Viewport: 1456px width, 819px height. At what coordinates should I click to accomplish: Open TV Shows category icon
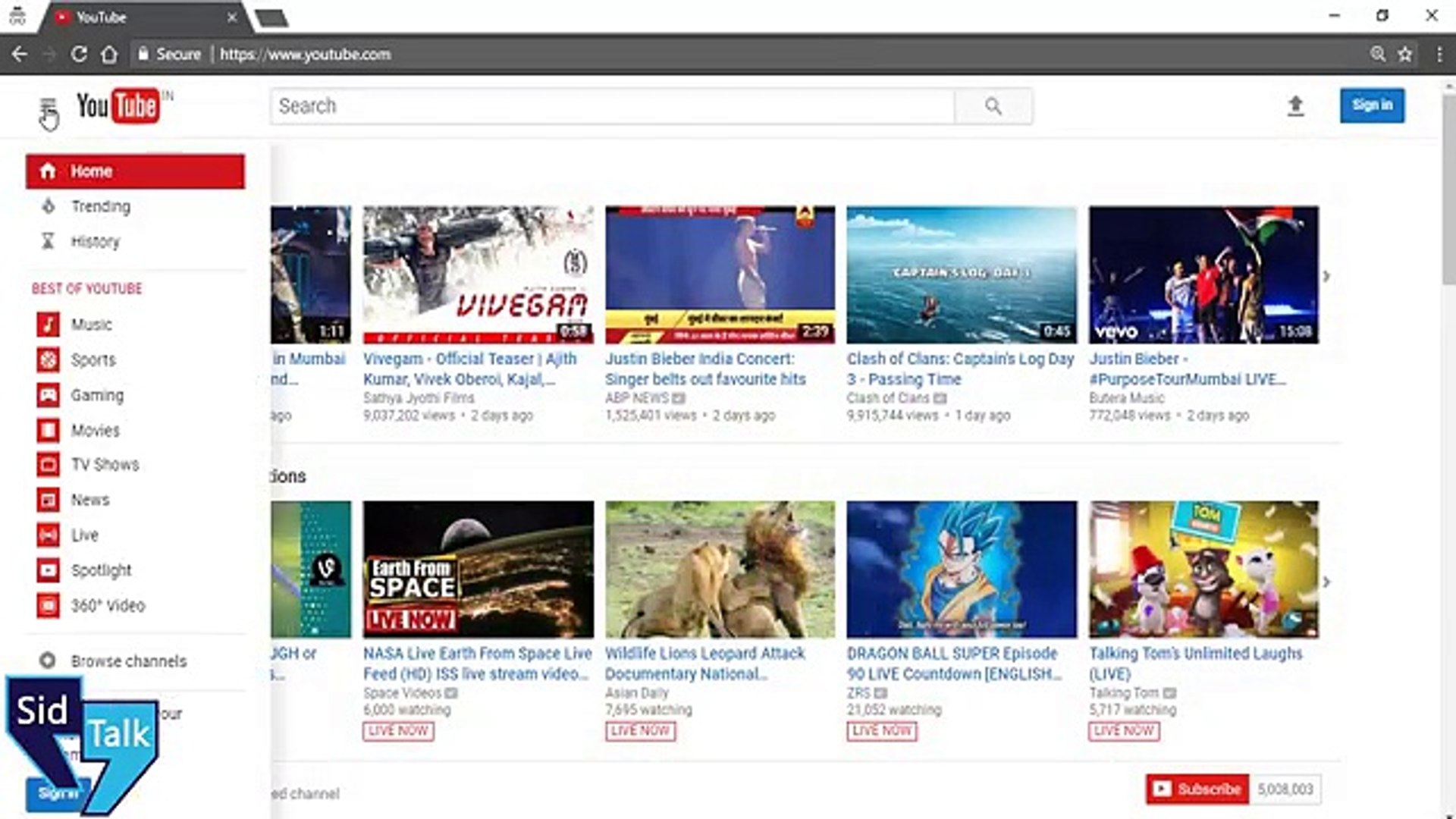(48, 464)
